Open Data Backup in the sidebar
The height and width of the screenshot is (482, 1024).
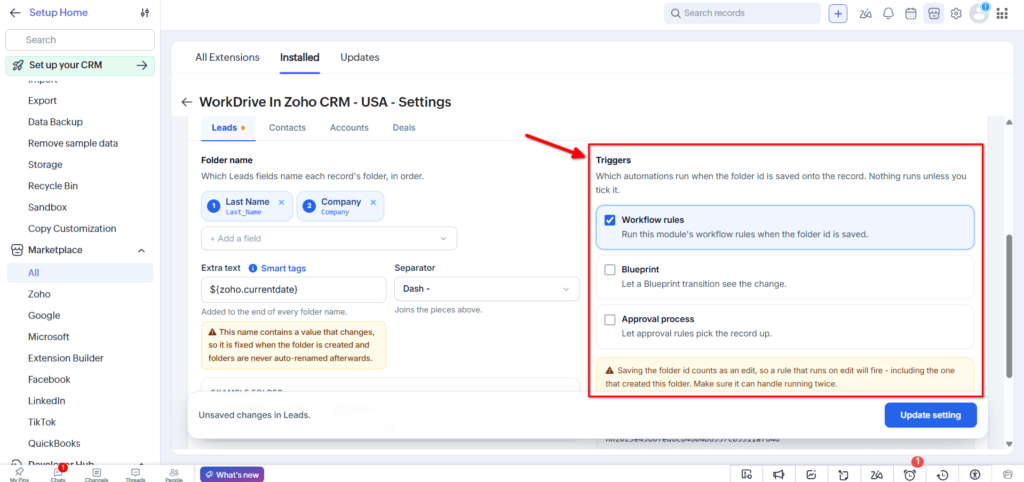[56, 122]
